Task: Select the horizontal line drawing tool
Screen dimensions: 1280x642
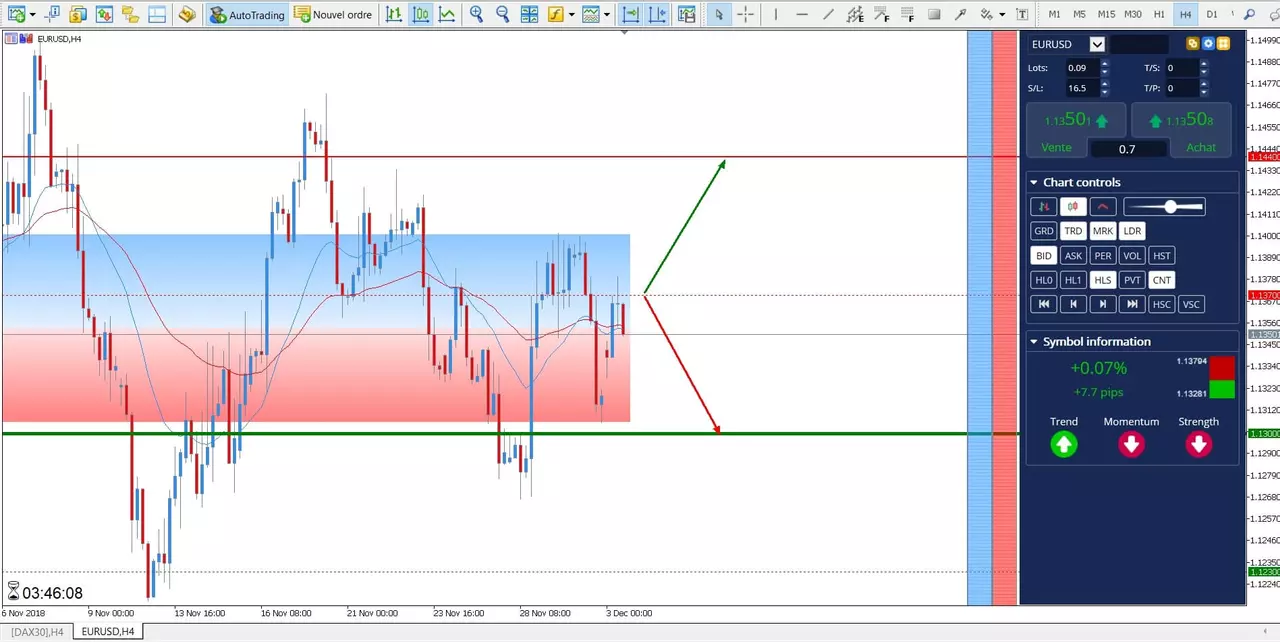Action: point(801,14)
